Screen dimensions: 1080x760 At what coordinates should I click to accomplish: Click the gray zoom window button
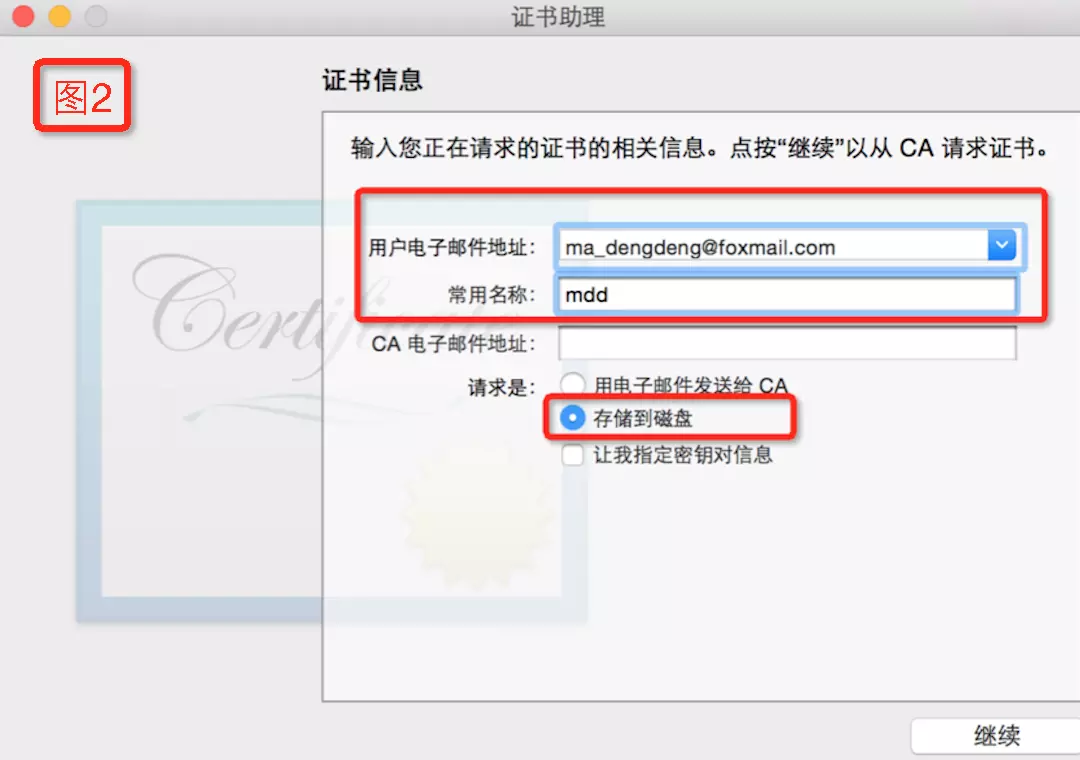(96, 15)
